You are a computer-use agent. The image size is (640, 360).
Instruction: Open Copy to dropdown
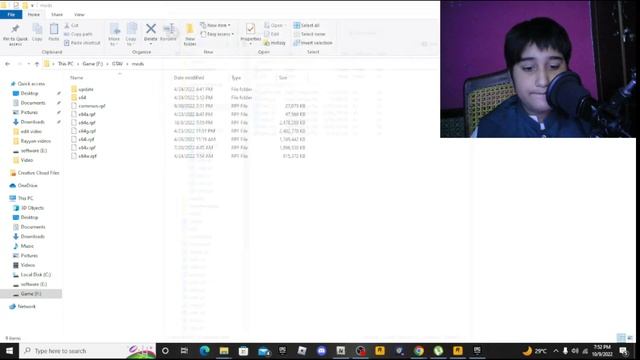(x=131, y=34)
